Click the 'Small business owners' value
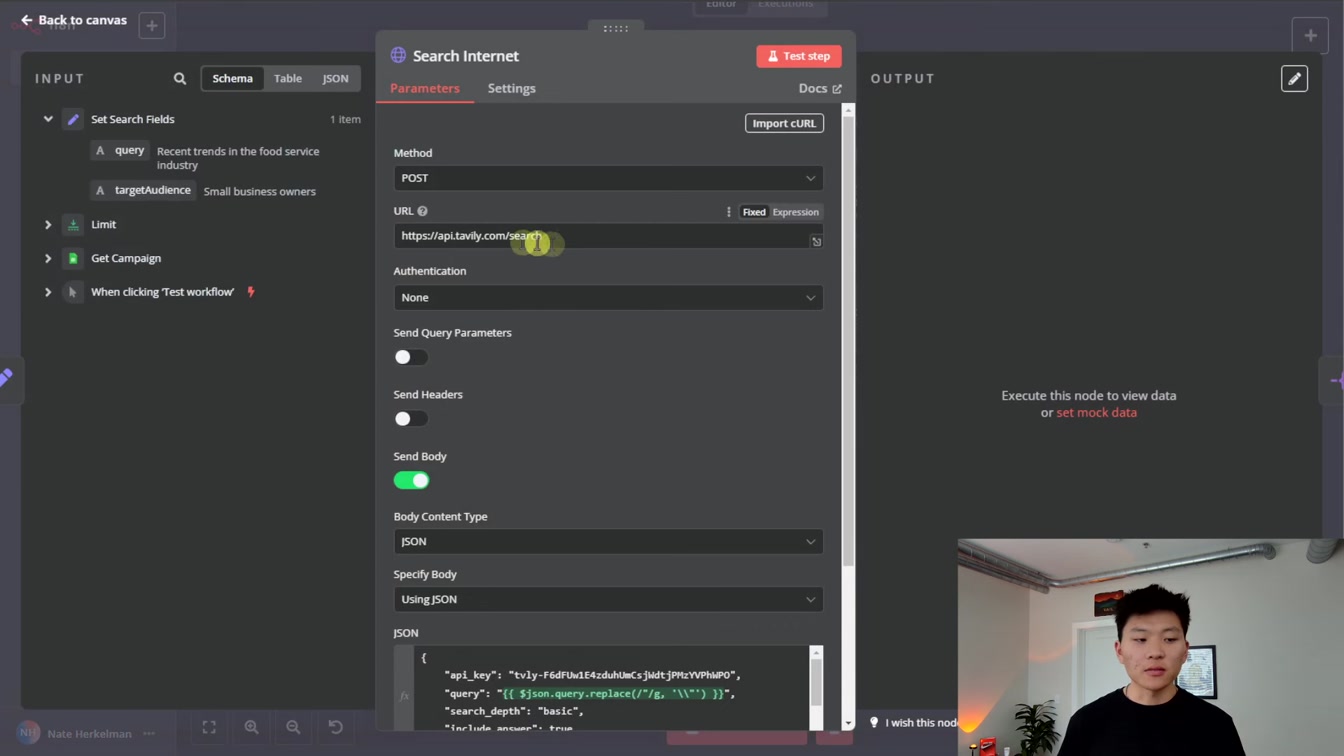 click(x=260, y=191)
